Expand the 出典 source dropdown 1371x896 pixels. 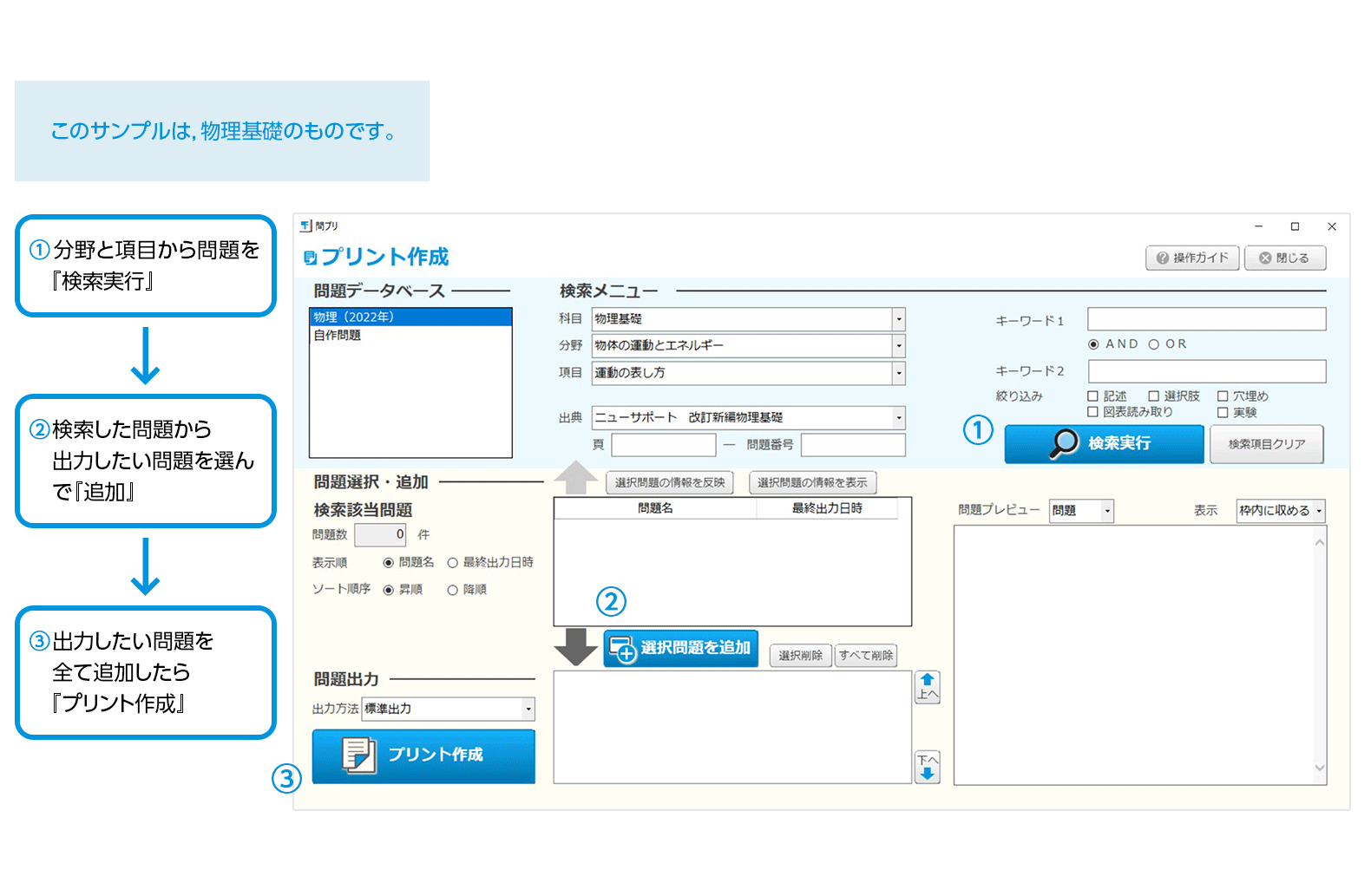[x=898, y=418]
